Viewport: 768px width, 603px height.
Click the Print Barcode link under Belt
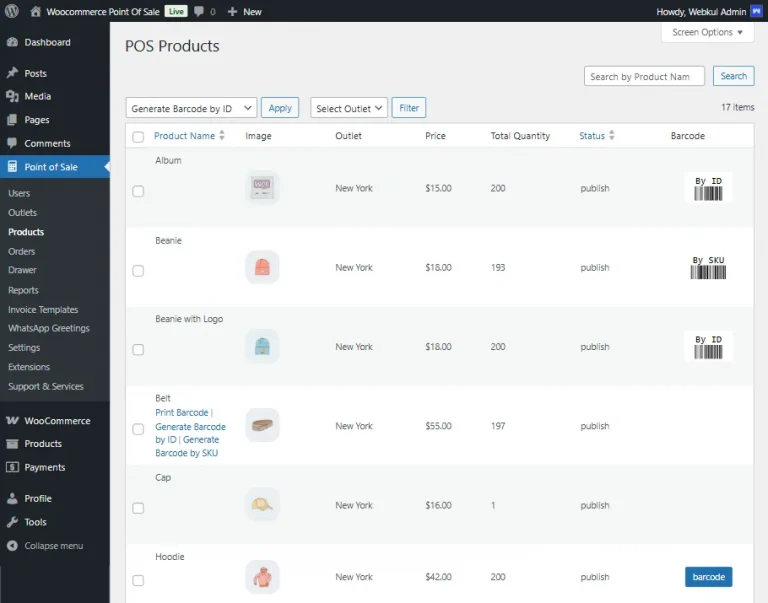click(x=182, y=412)
